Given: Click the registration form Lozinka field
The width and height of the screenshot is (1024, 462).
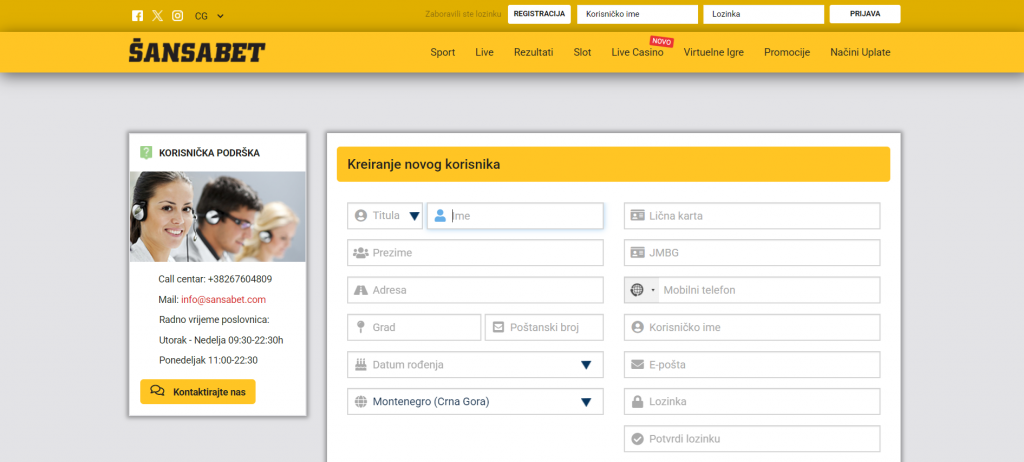Looking at the screenshot, I should point(752,402).
